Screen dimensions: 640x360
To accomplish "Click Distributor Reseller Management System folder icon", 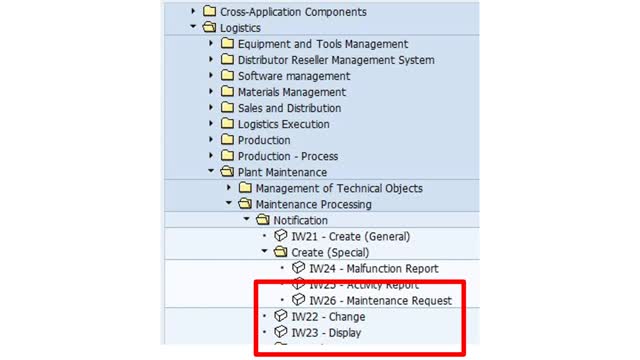I will (227, 59).
